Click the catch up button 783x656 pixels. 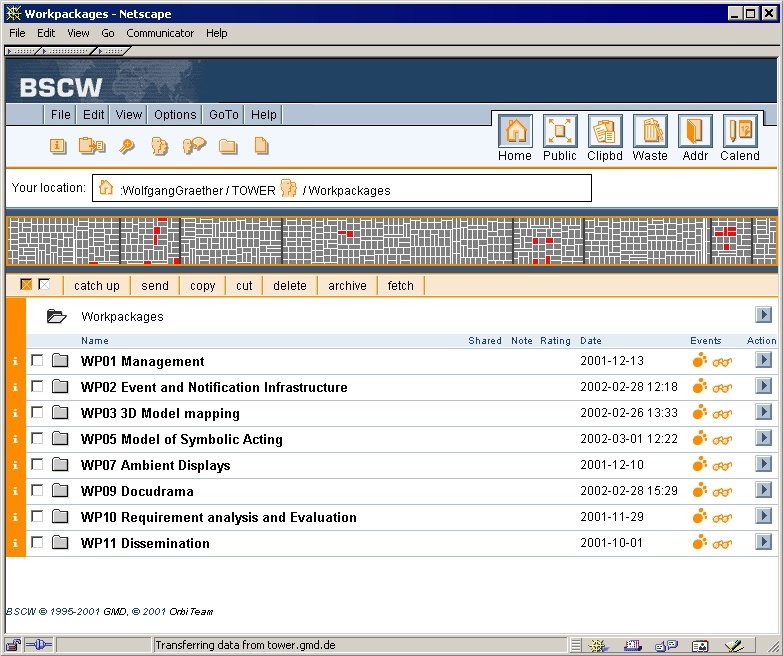[x=97, y=286]
